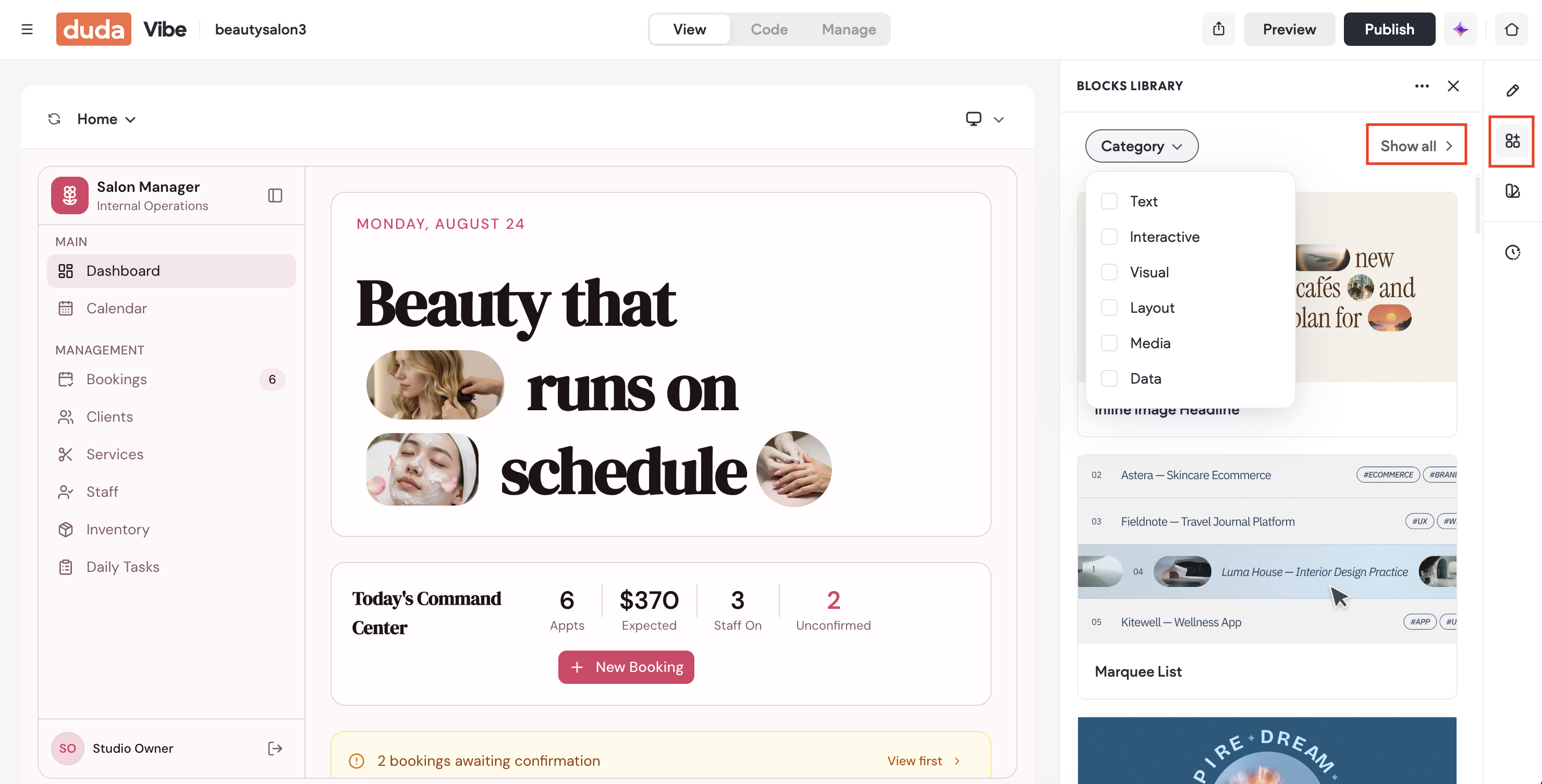The image size is (1542, 784).
Task: Open the blocks library icon
Action: pyautogui.click(x=1512, y=141)
